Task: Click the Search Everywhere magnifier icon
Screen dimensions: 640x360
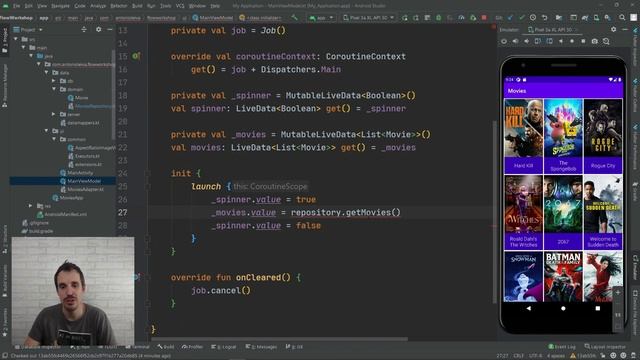Action: click(x=622, y=18)
